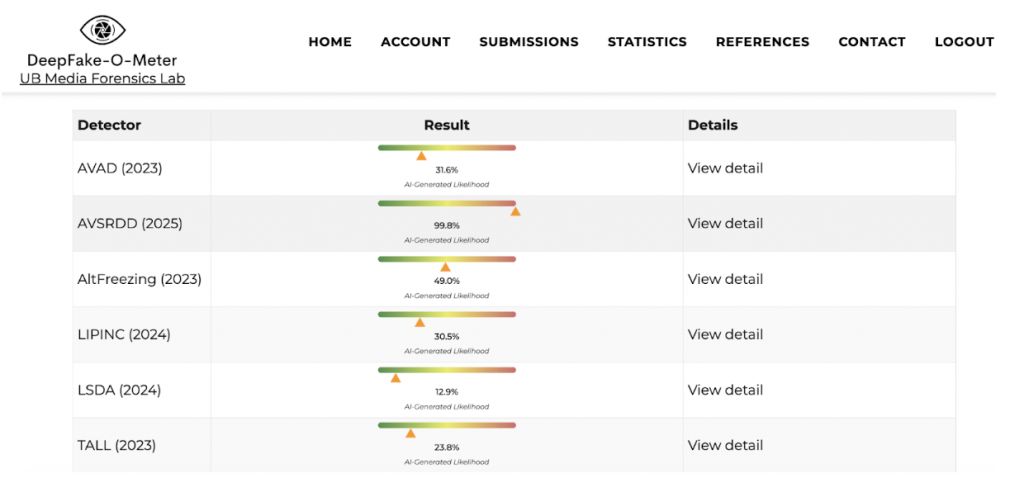Open View detail for LSDA (2024)

[725, 390]
